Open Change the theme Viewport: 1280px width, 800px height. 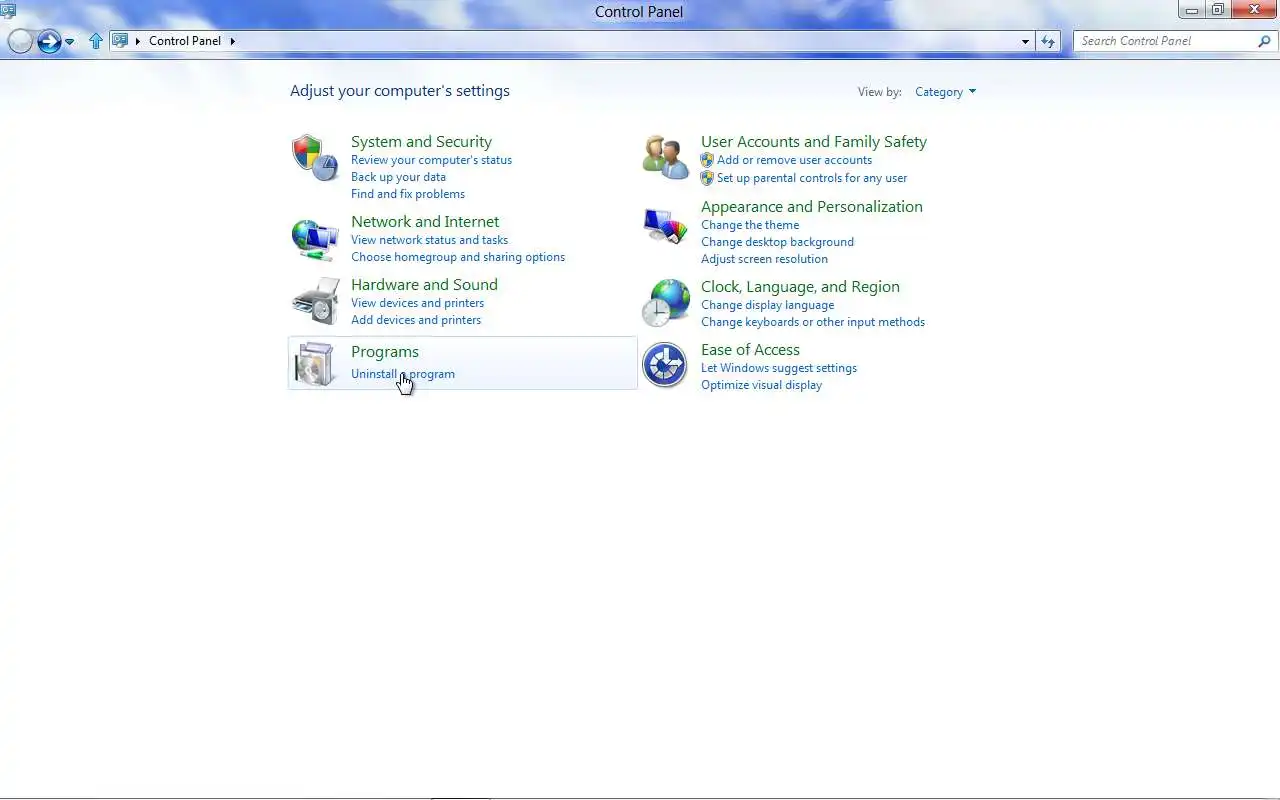750,225
